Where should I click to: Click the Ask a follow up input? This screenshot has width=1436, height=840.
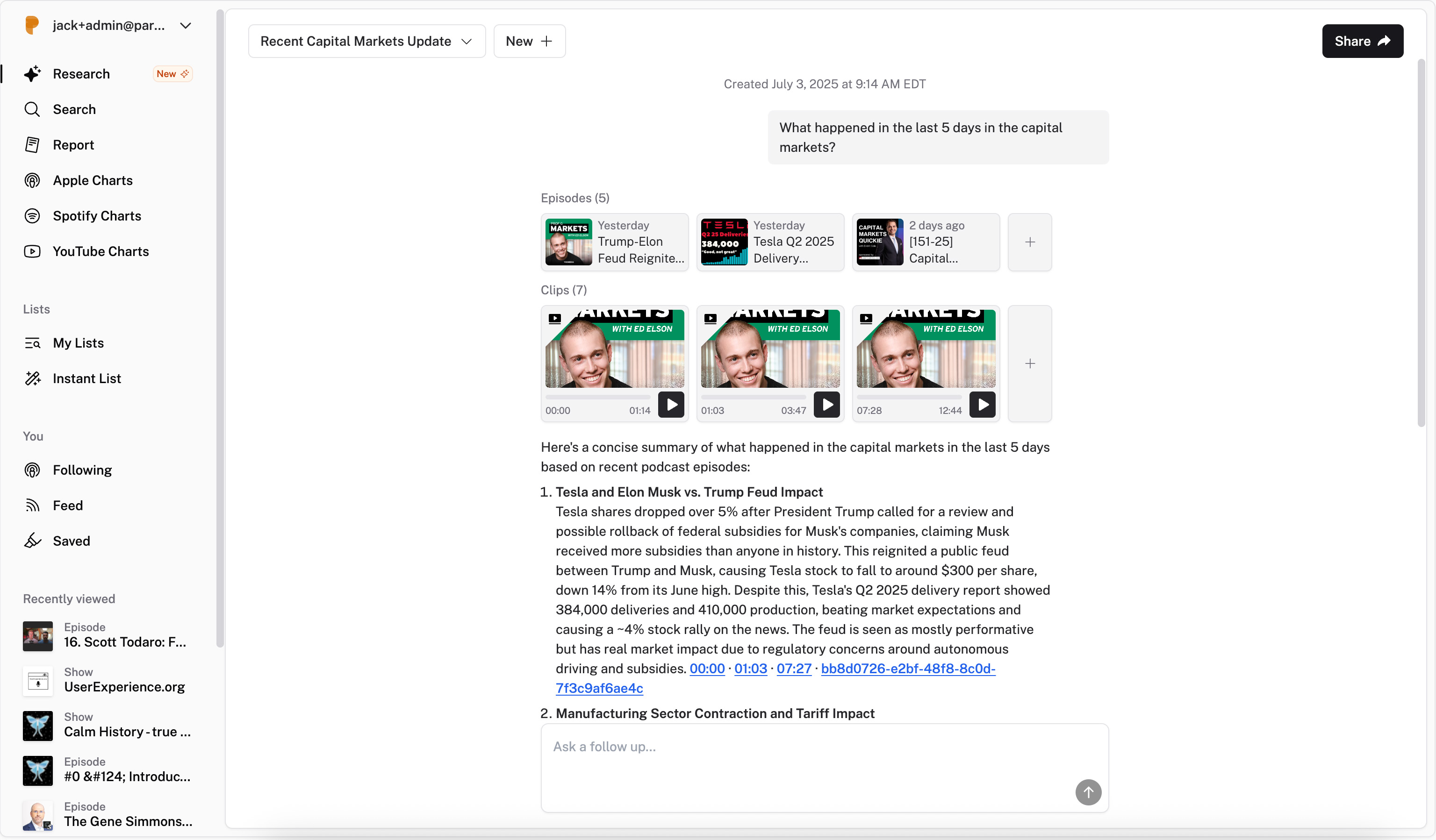pos(825,767)
